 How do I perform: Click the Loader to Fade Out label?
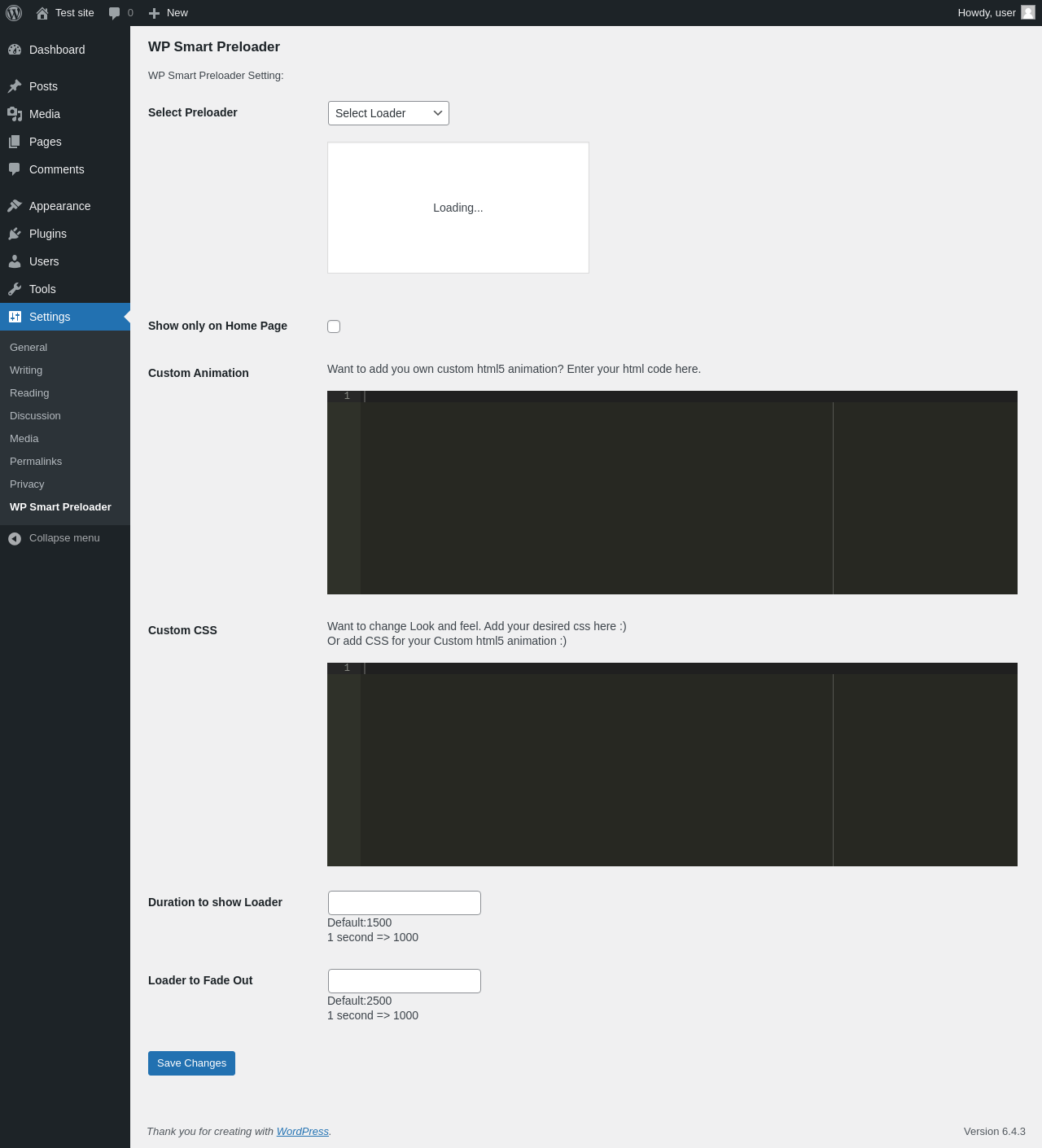point(200,980)
